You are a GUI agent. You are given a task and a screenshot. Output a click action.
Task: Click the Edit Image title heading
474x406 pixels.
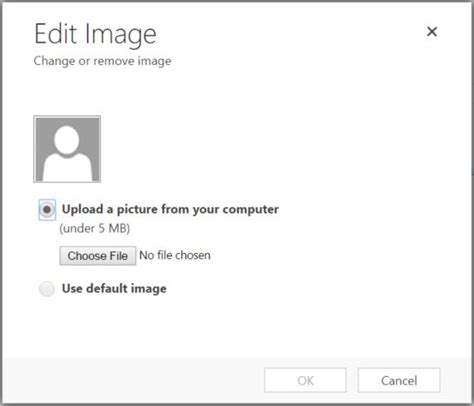coord(95,34)
